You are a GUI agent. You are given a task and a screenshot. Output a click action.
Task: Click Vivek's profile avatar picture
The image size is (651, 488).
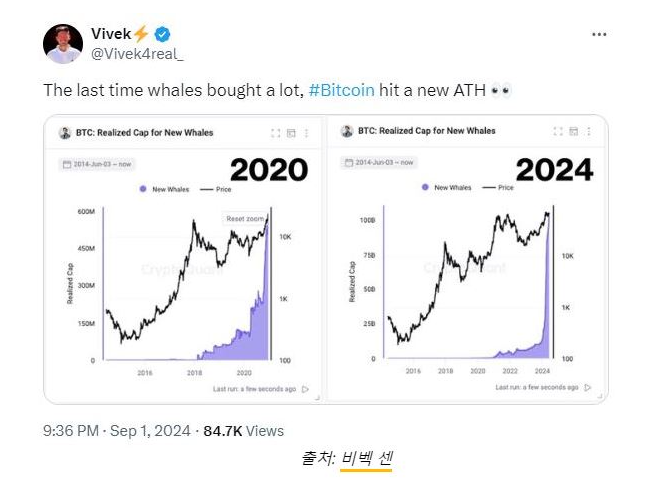coord(62,43)
